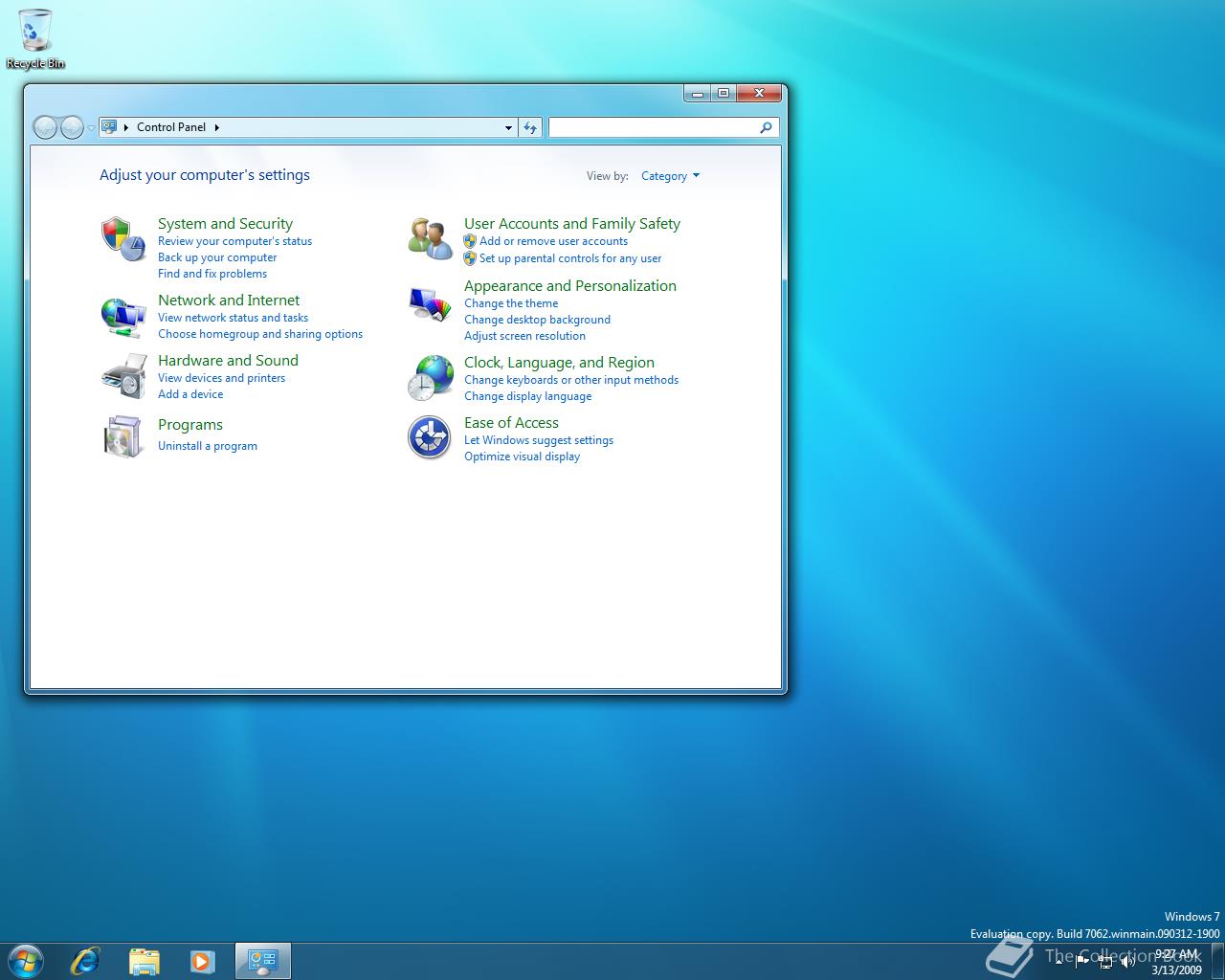Click Change keyboards or other input methods

571,380
